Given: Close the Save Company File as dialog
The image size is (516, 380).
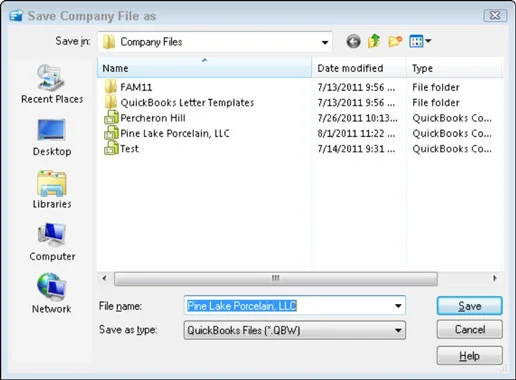Looking at the screenshot, I should 495,15.
